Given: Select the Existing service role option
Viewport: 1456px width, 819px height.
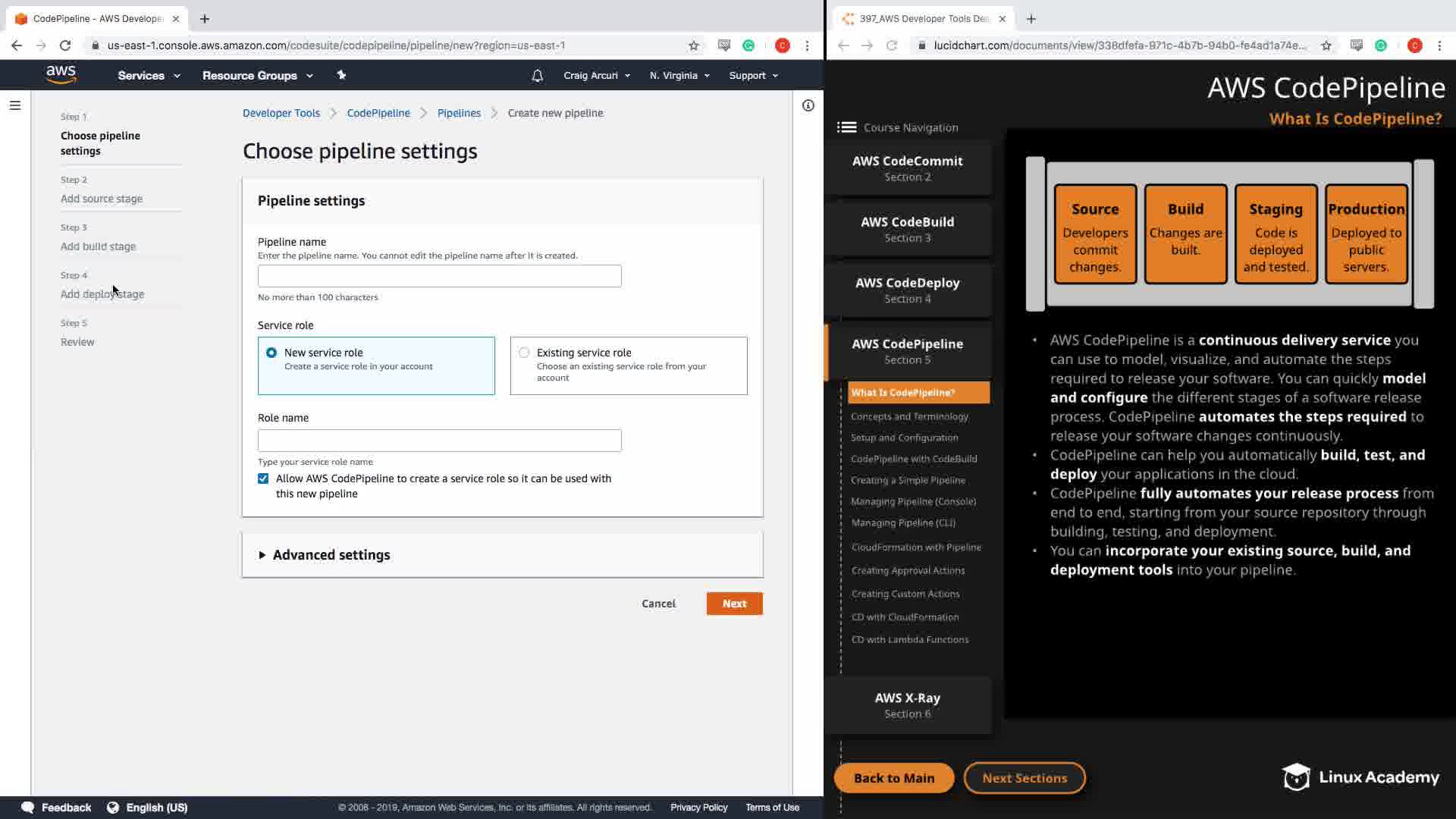Looking at the screenshot, I should coord(524,353).
